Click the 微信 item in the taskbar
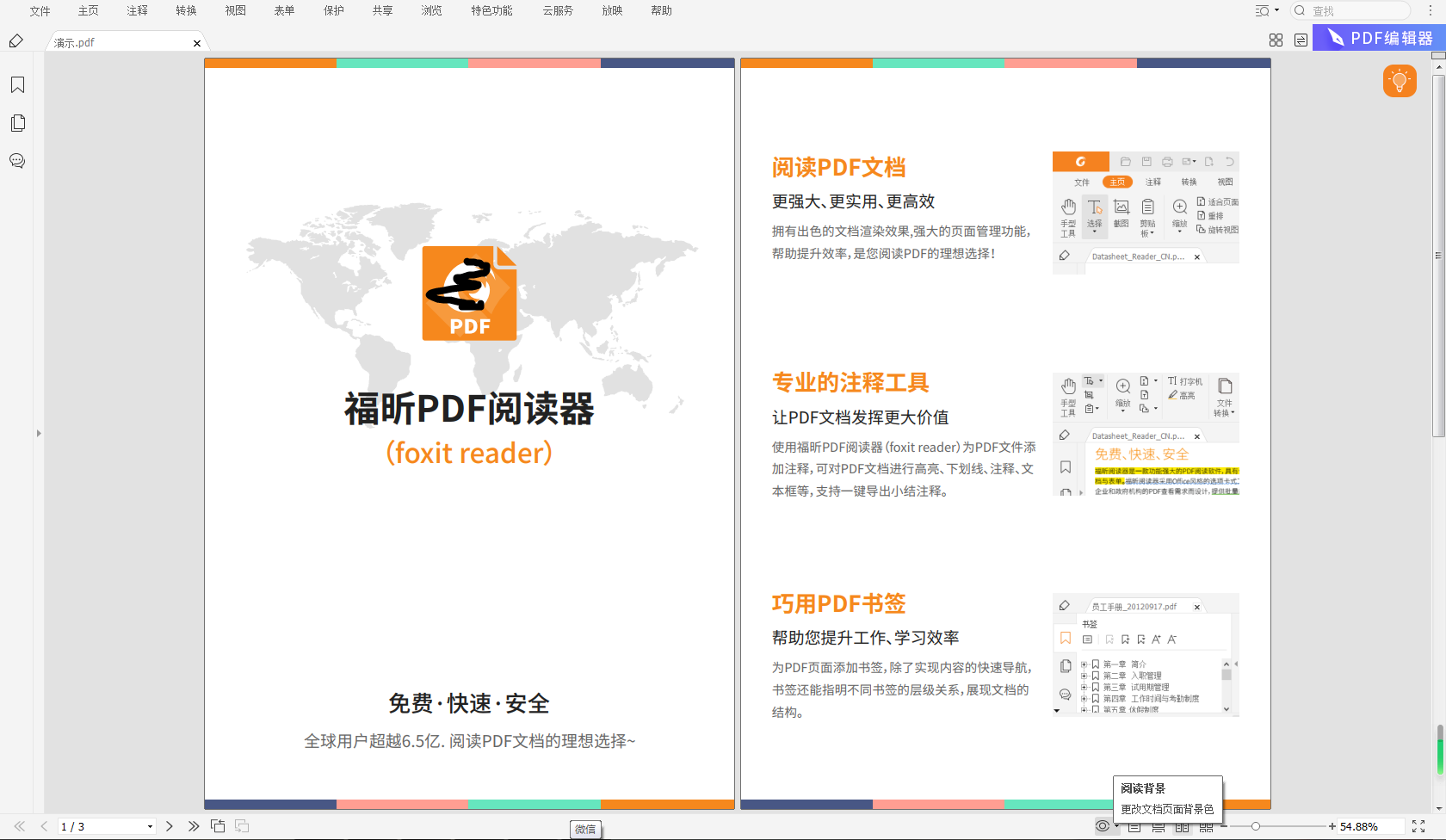 [x=586, y=830]
